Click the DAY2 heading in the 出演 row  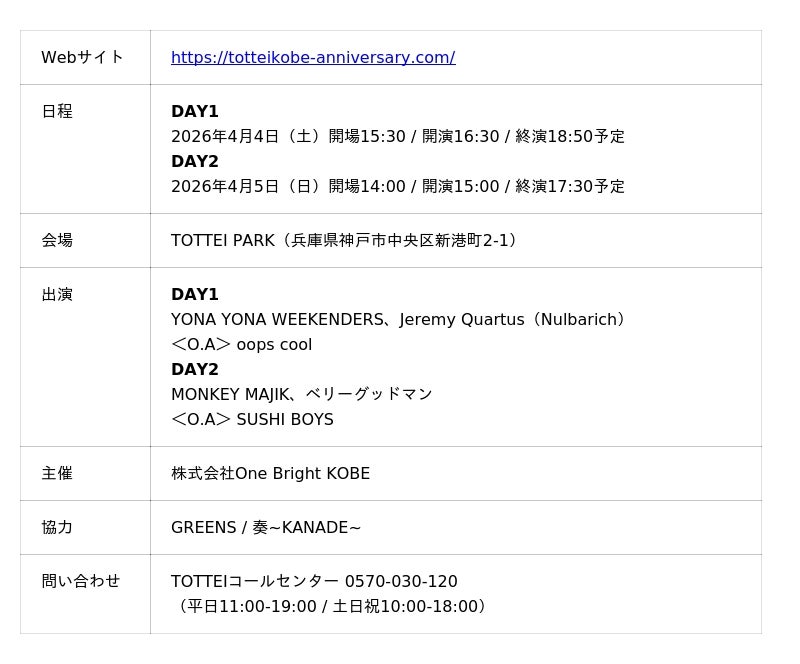pos(195,370)
